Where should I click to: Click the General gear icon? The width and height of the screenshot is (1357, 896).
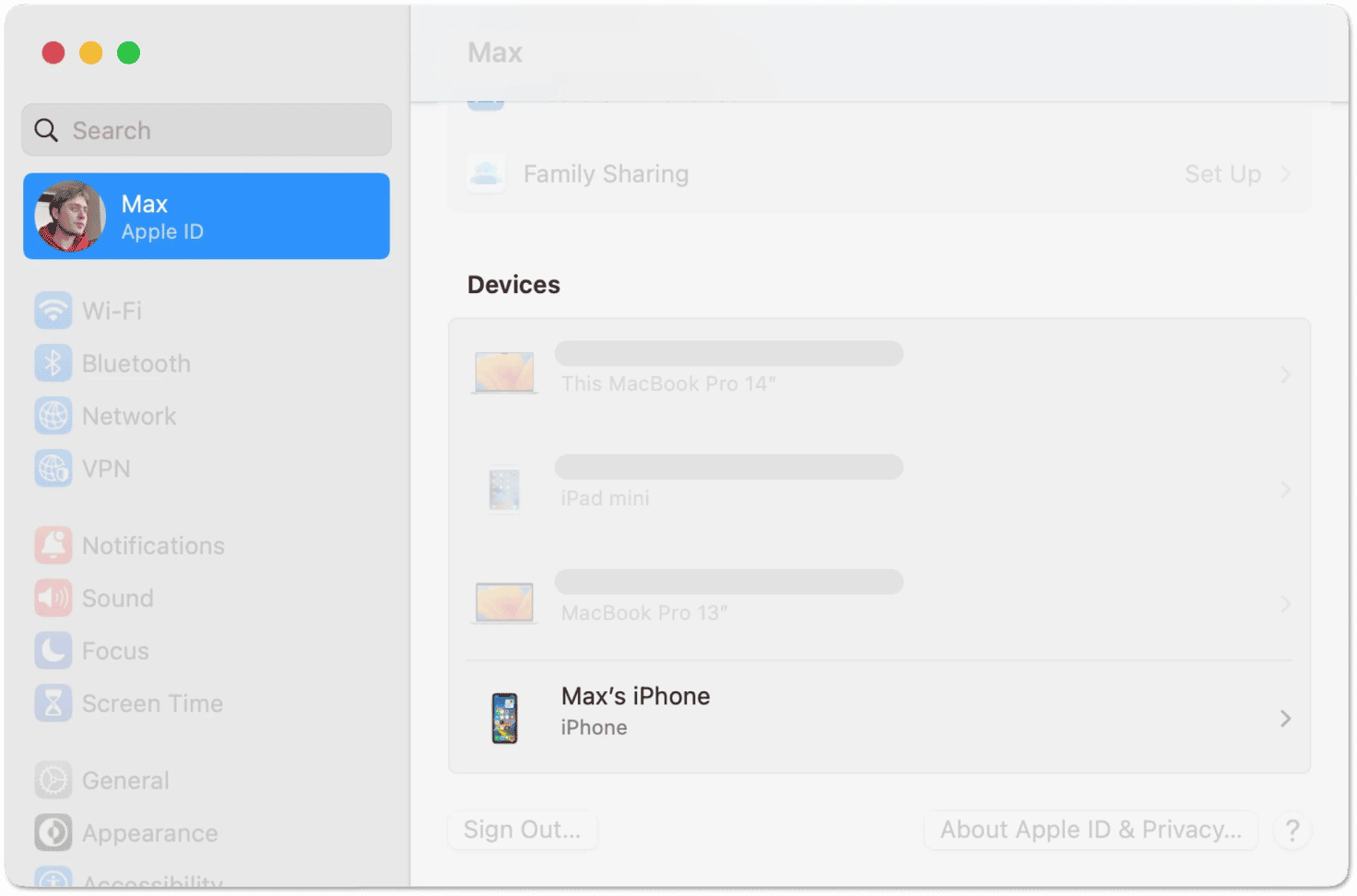53,781
